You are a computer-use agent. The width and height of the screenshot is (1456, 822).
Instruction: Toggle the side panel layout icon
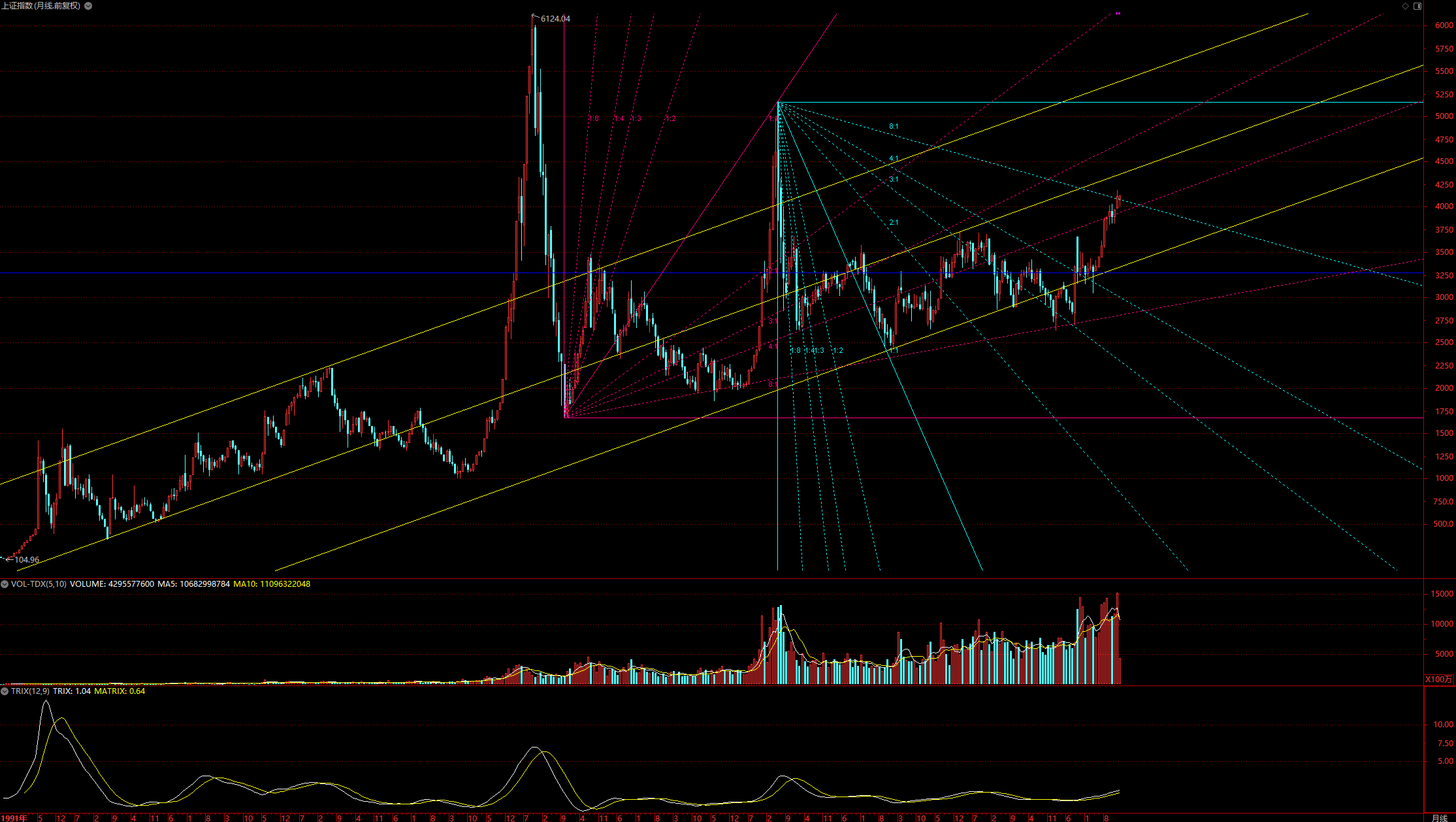pos(1417,6)
